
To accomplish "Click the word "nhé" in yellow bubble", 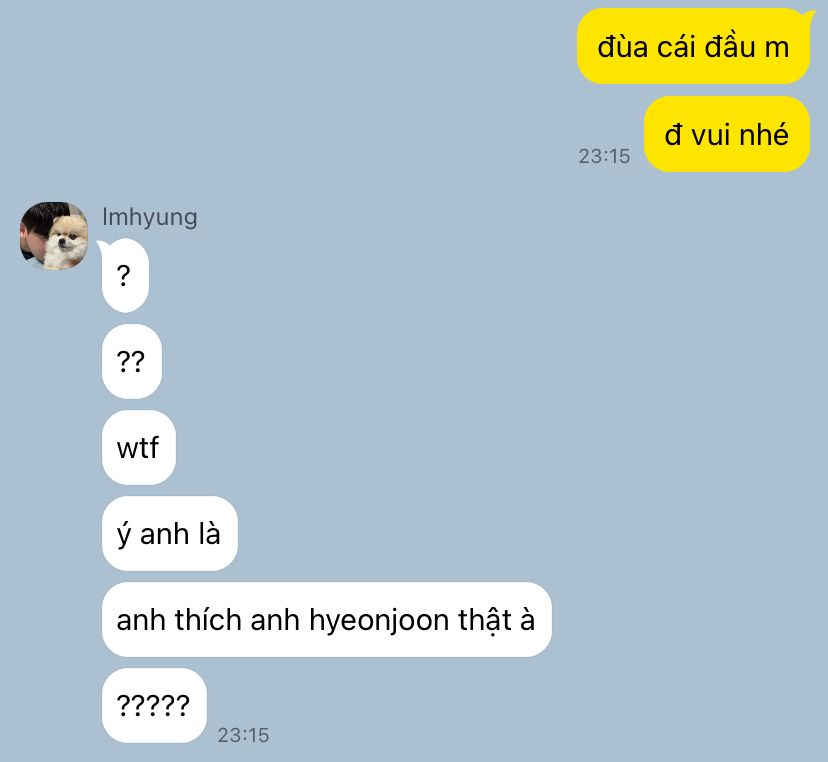I will click(x=764, y=134).
